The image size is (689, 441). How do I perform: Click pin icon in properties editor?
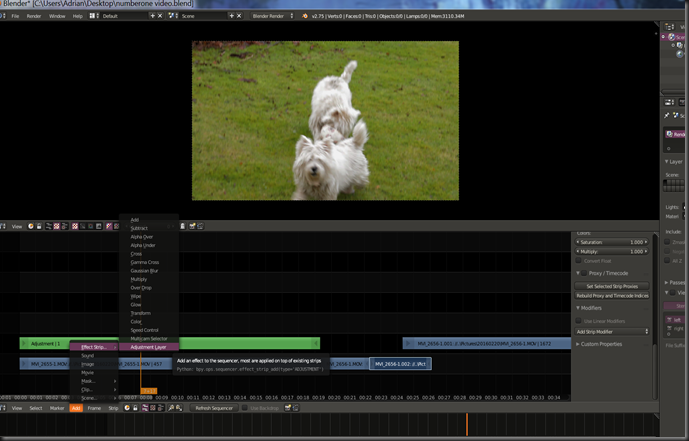coord(667,115)
